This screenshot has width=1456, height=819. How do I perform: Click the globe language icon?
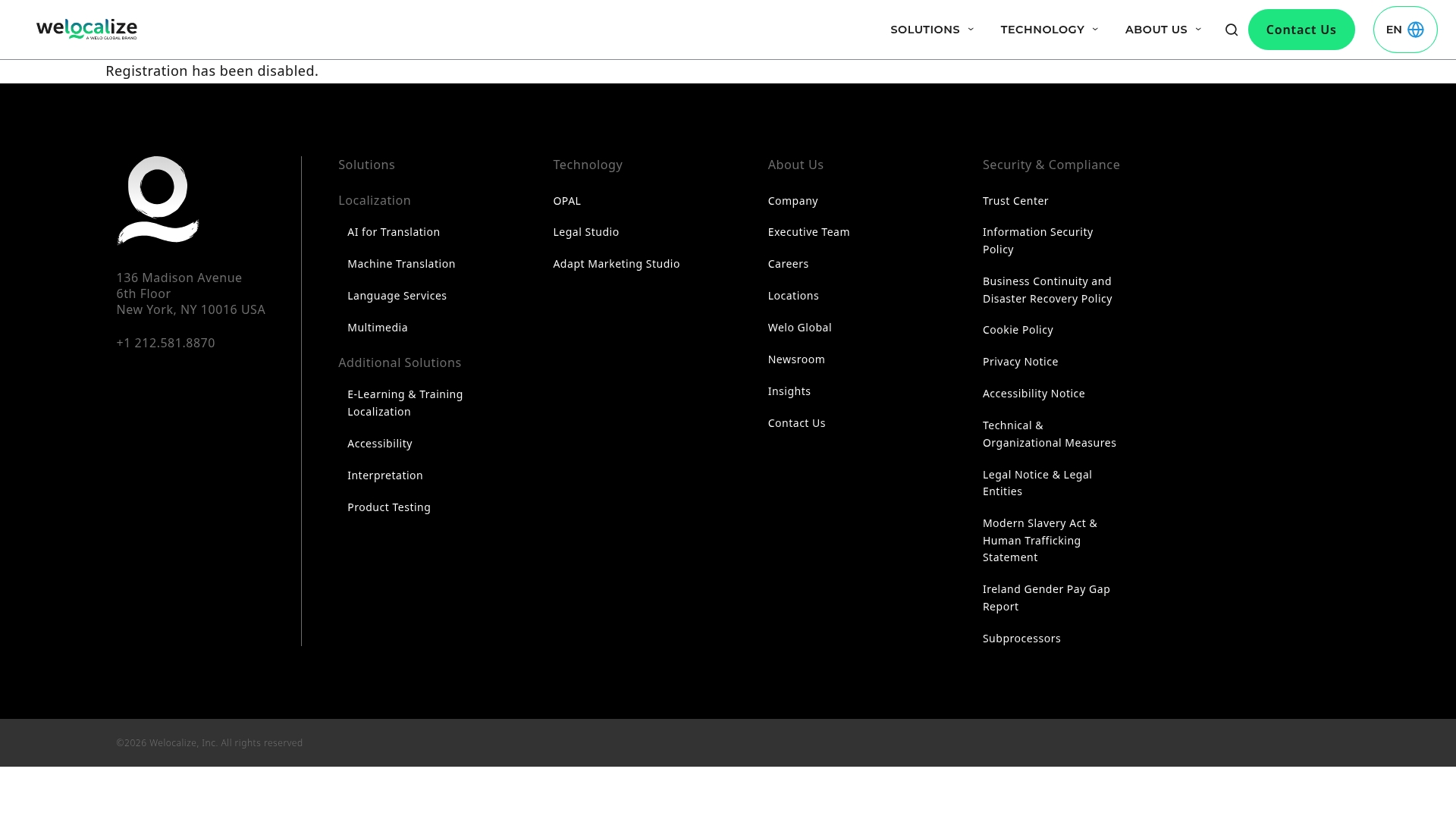[x=1416, y=30]
